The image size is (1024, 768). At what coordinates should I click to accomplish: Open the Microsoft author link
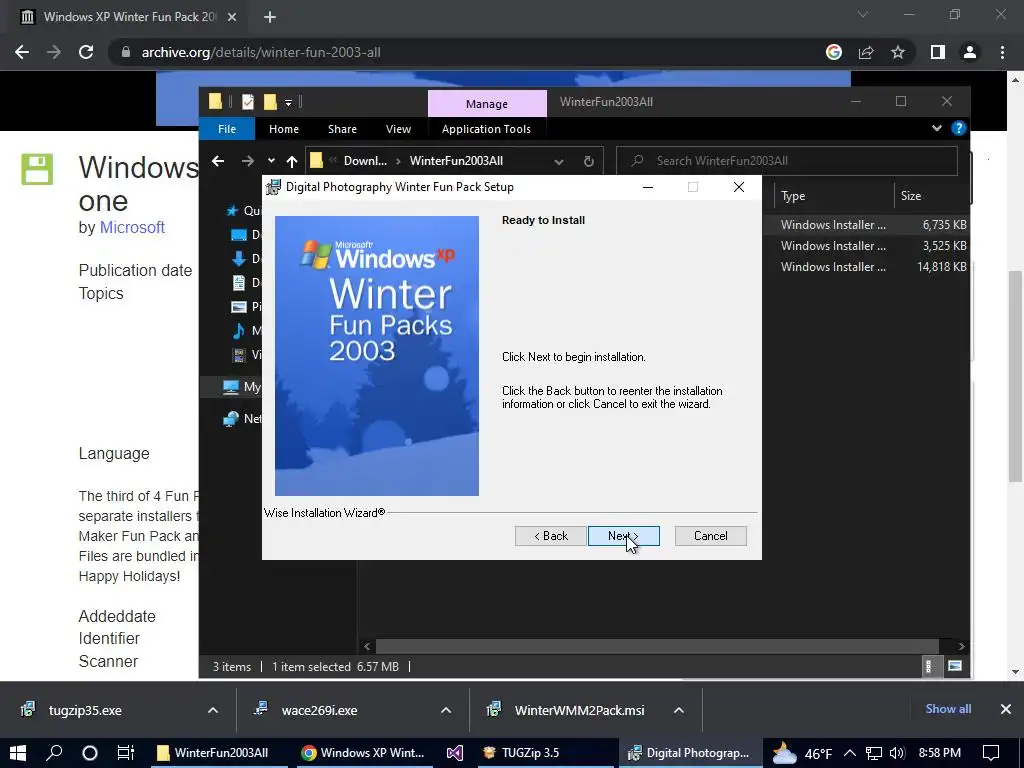pyautogui.click(x=132, y=227)
